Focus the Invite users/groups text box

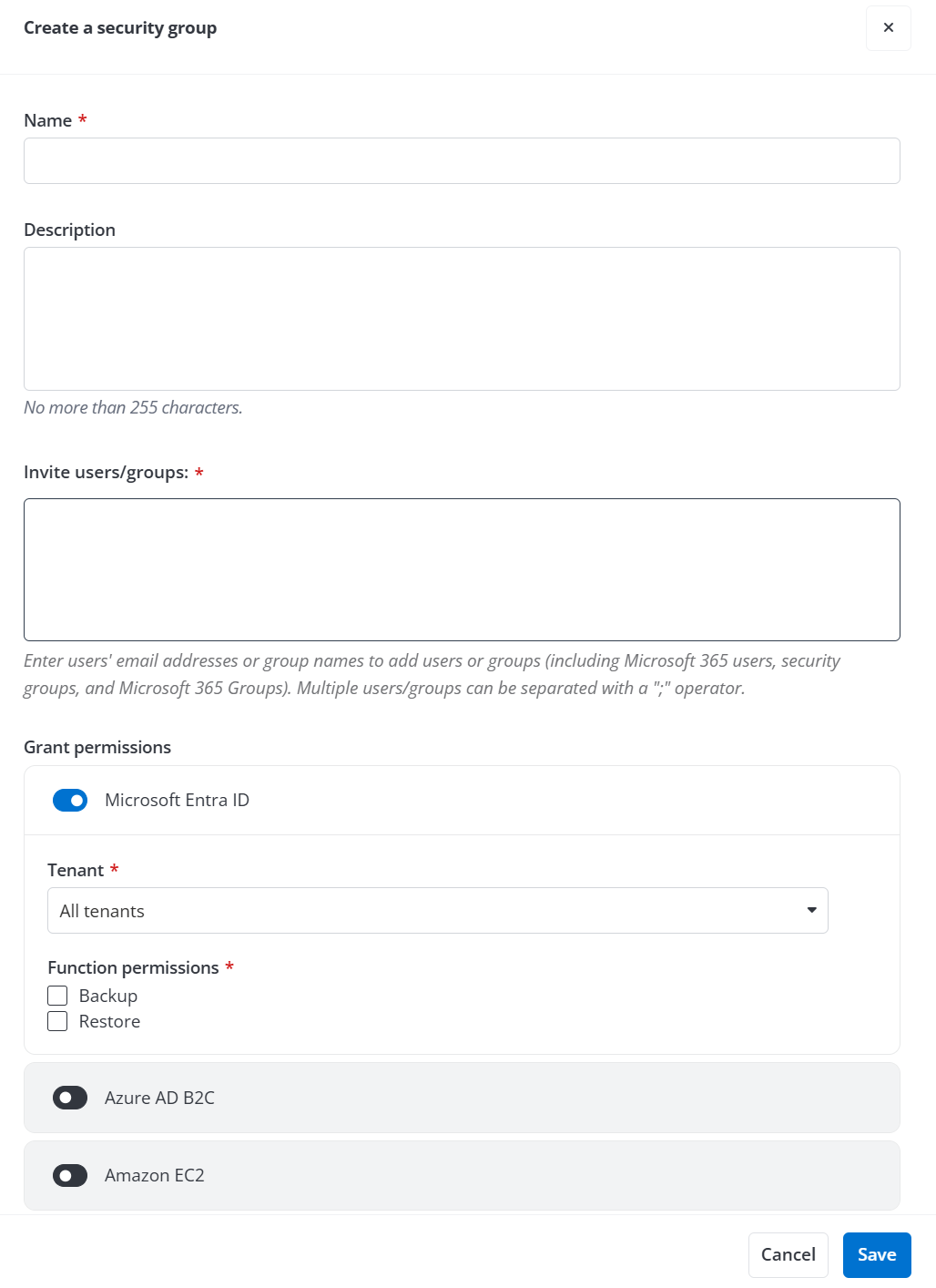tap(462, 569)
